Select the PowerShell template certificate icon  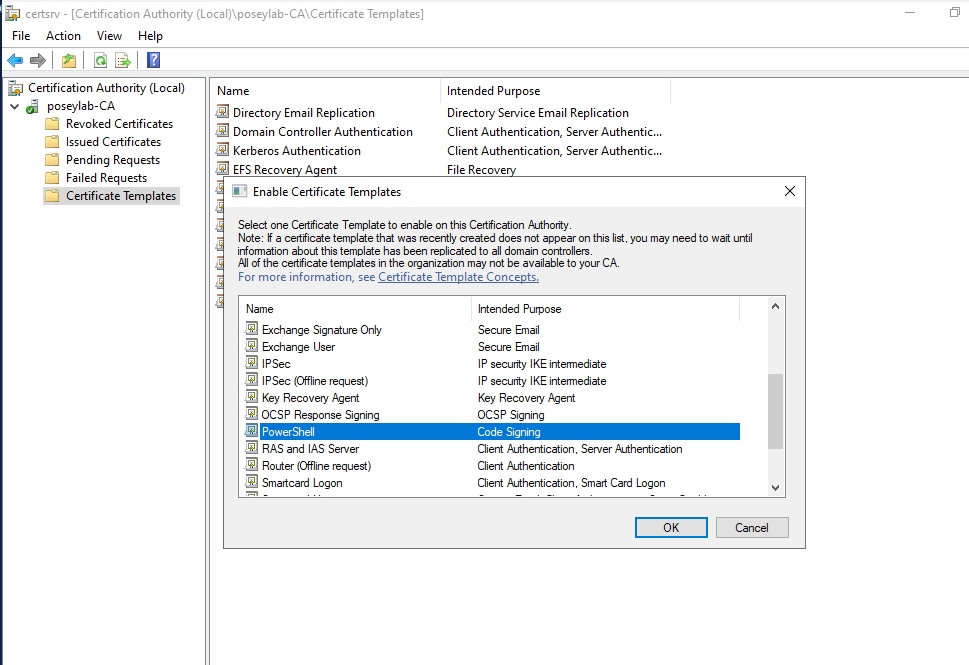(250, 431)
